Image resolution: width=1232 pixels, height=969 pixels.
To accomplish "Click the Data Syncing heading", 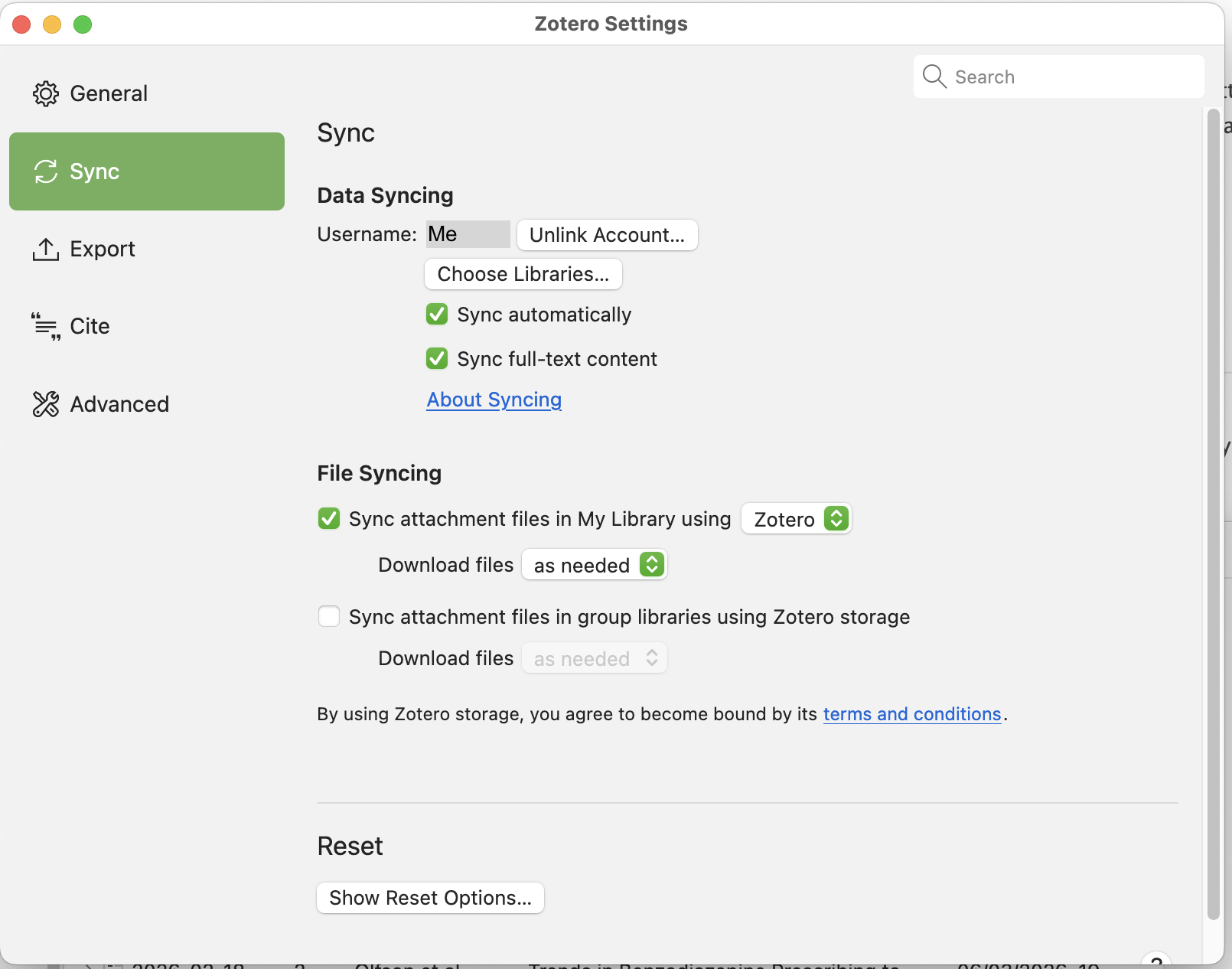I will [385, 195].
